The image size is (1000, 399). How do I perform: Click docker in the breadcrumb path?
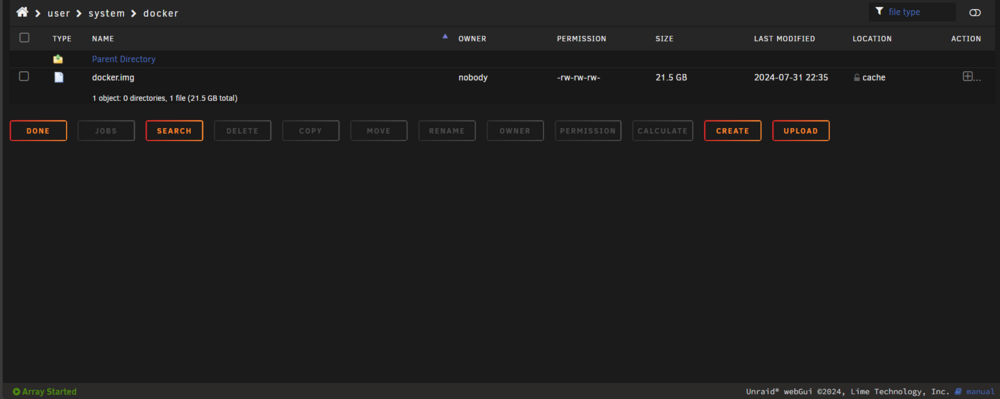(x=161, y=13)
